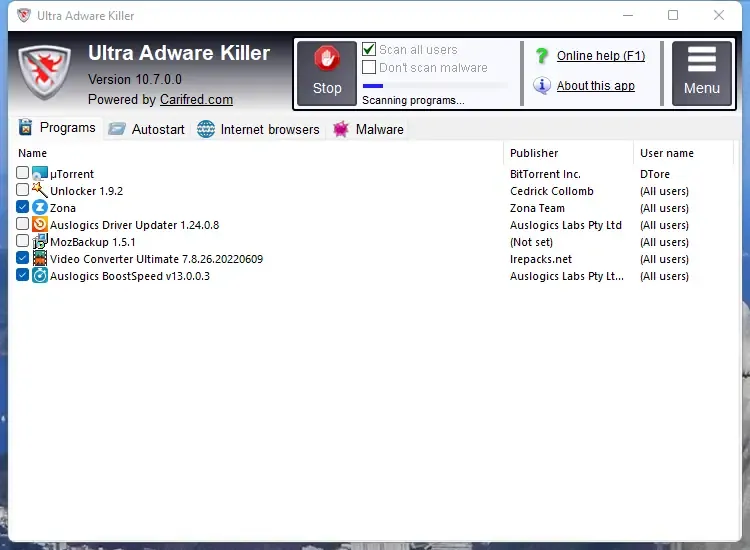This screenshot has height=550, width=750.
Task: Click the (Not set) publisher cell
Action: 531,242
